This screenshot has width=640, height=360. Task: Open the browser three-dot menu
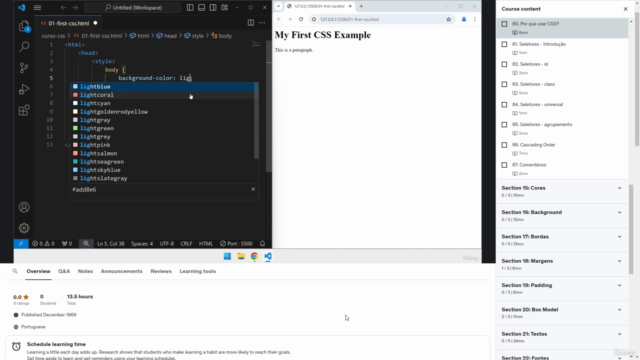(475, 19)
